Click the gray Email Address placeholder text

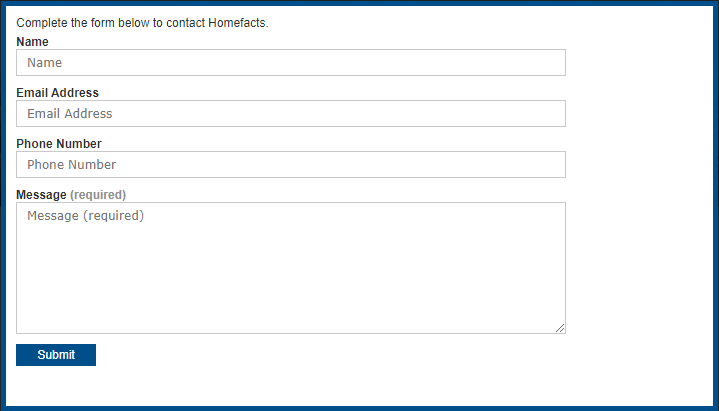click(x=70, y=113)
